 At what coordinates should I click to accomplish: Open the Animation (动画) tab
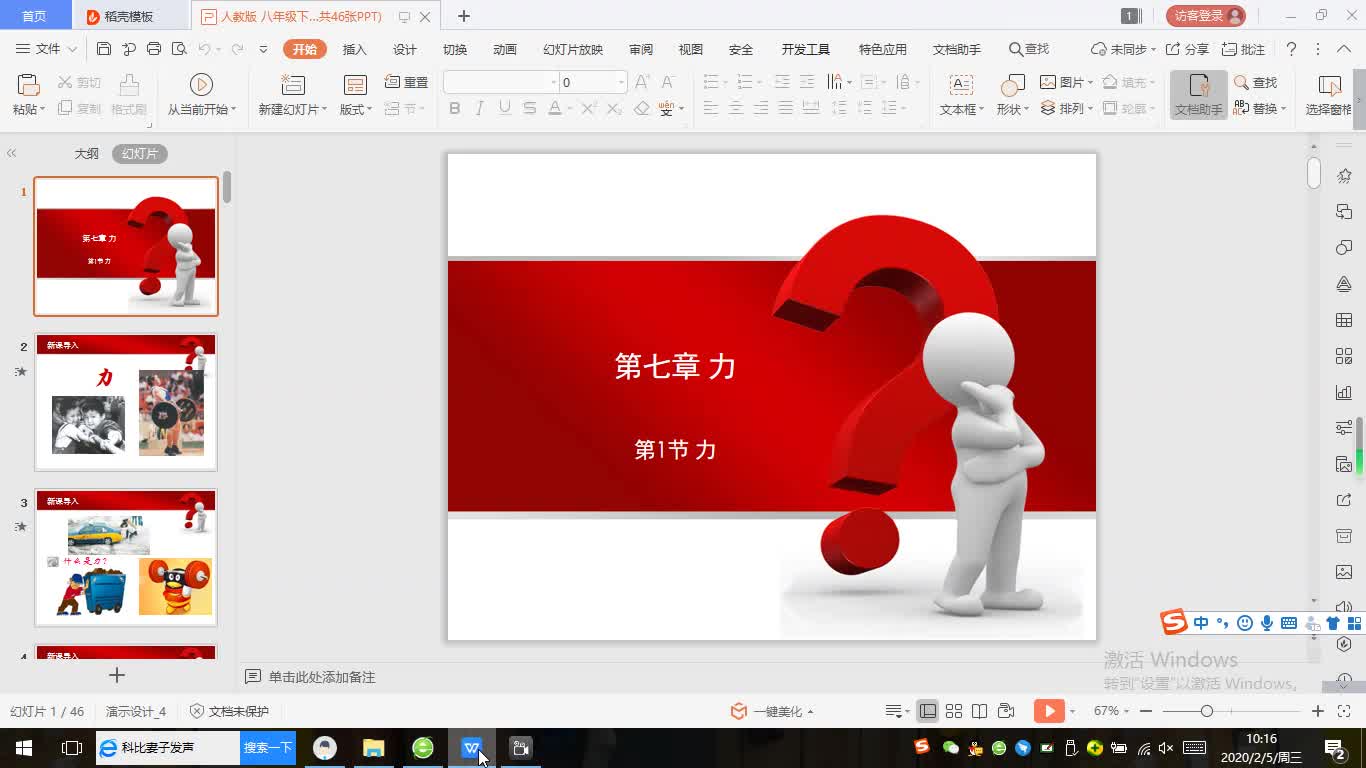click(505, 49)
